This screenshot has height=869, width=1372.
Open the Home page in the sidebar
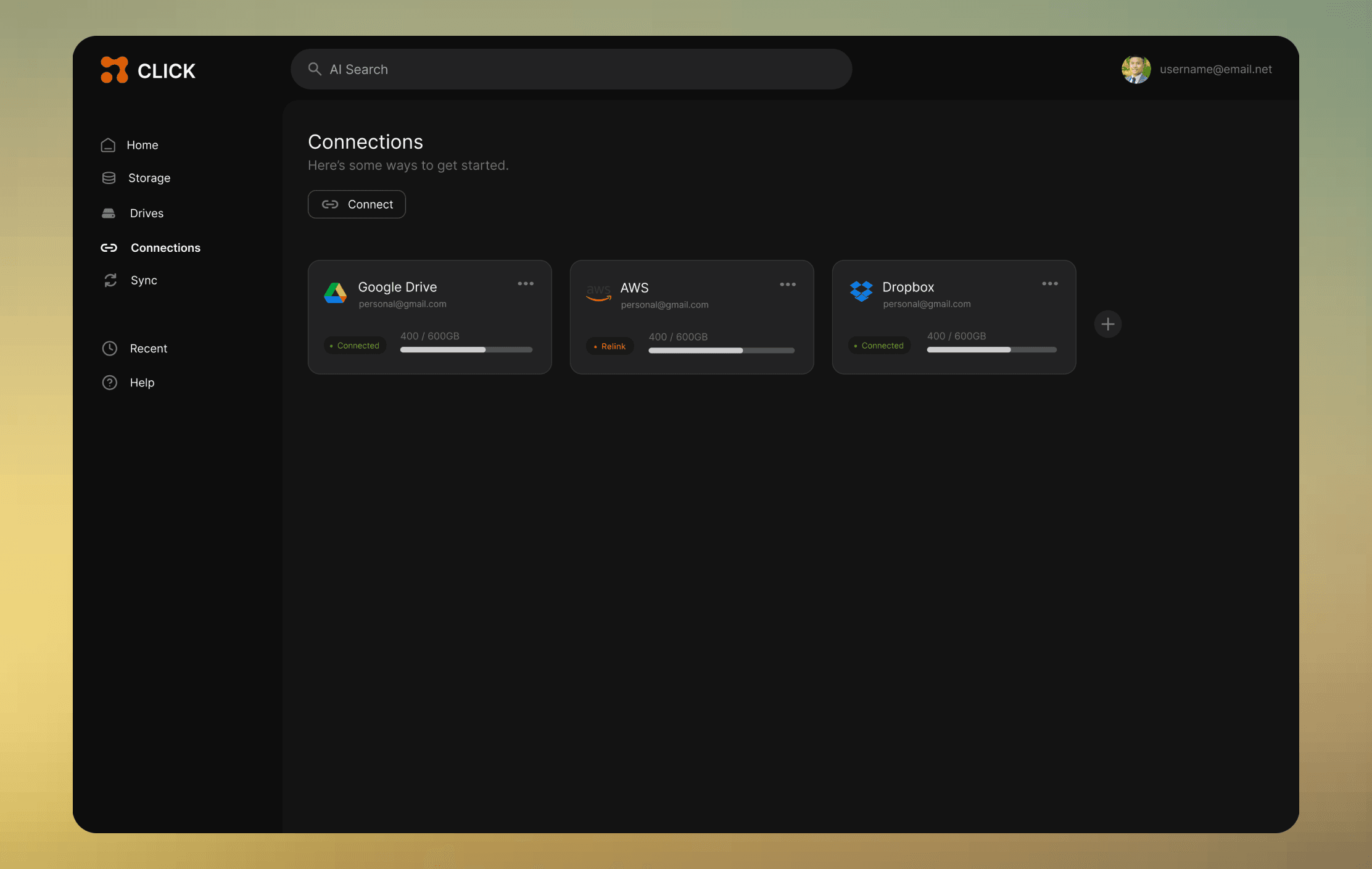click(x=142, y=145)
